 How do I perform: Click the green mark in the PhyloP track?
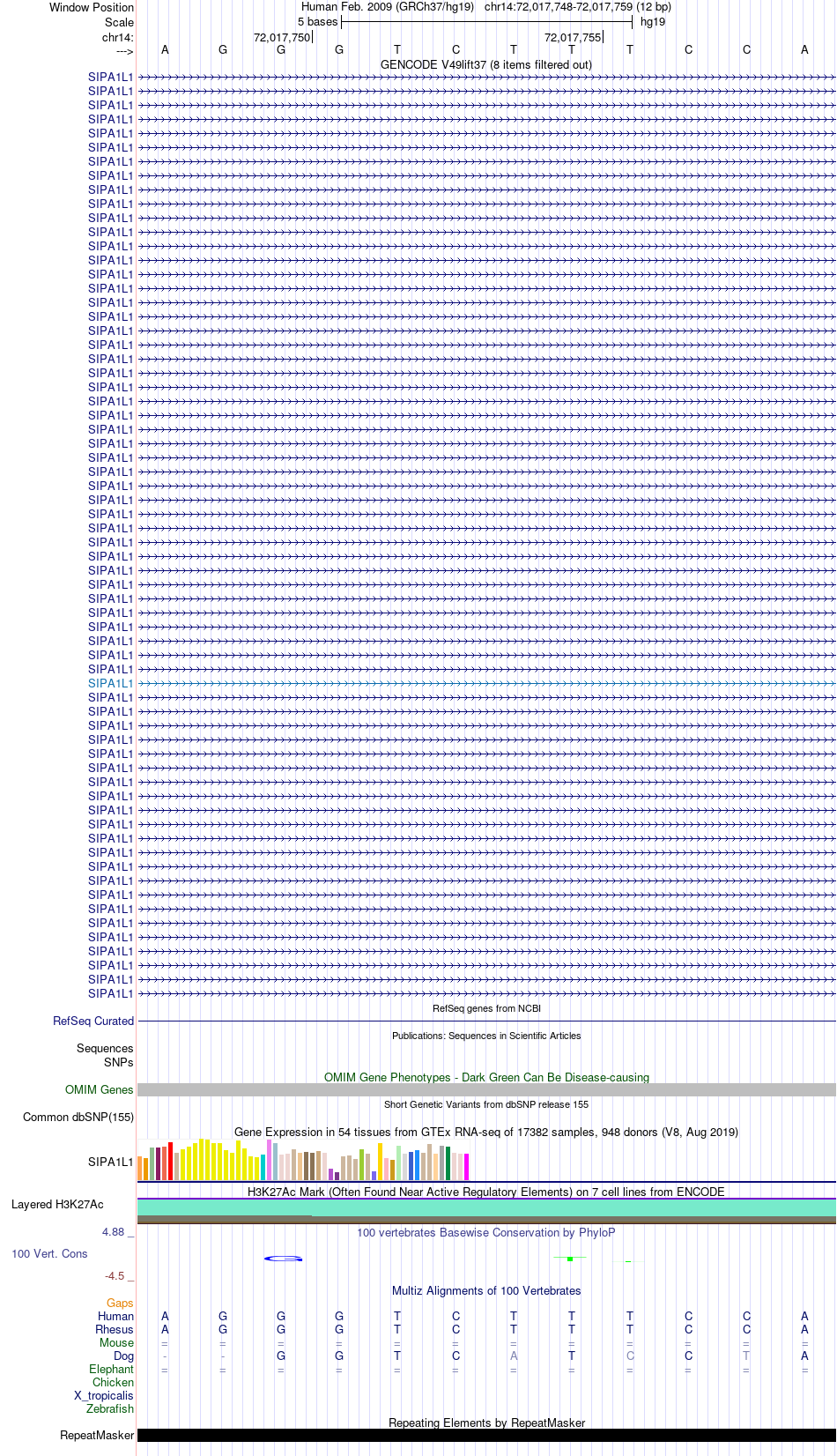point(570,1259)
